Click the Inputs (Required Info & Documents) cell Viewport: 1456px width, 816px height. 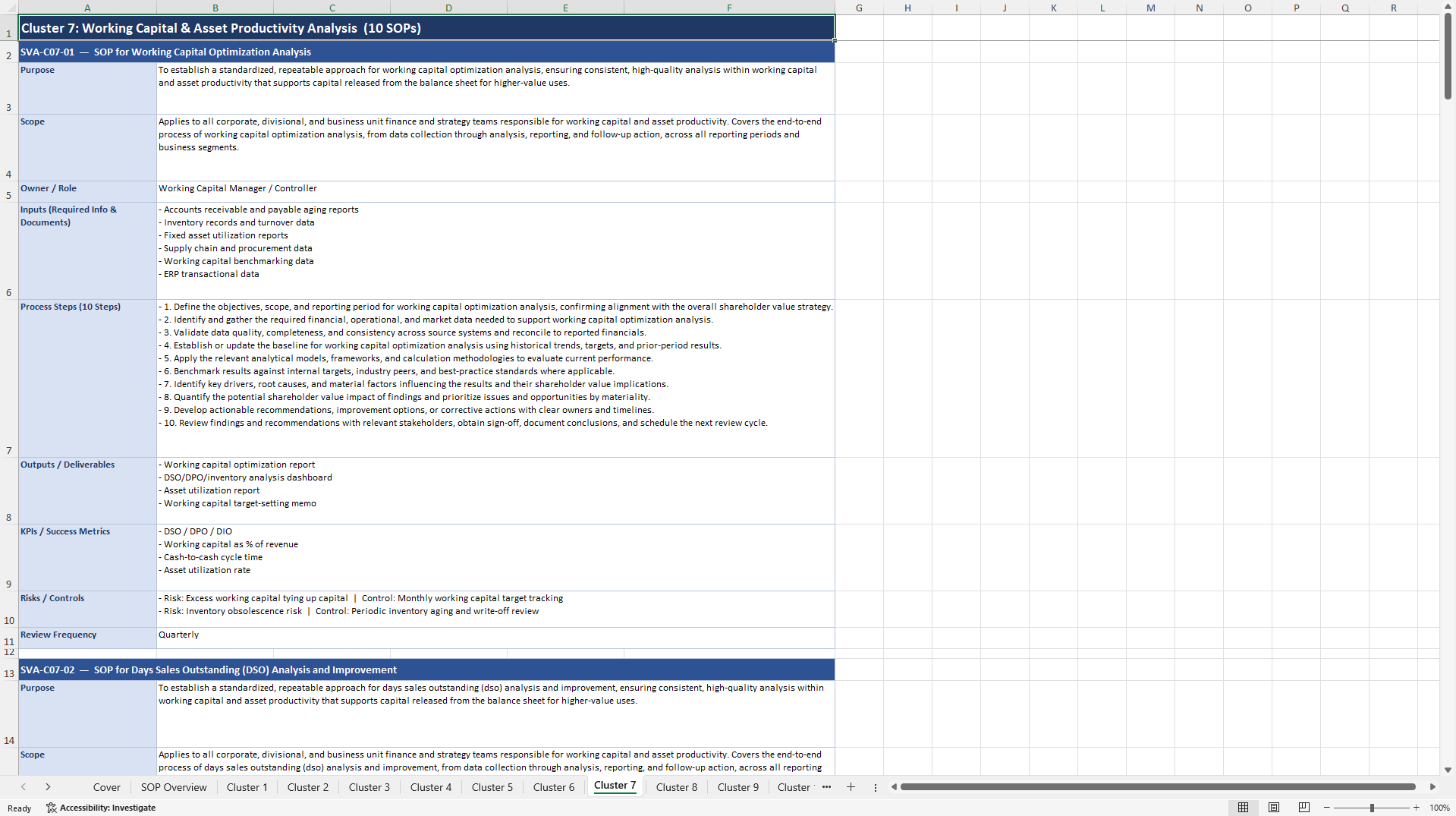87,250
